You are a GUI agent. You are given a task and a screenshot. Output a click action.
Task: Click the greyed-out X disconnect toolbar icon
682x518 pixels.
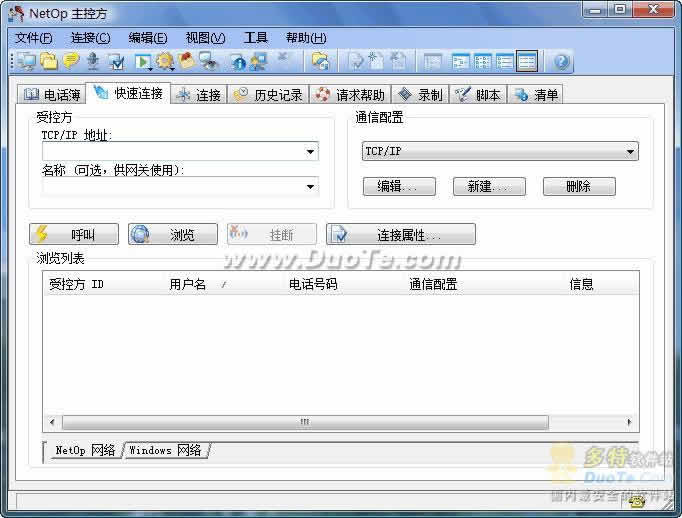(x=283, y=57)
